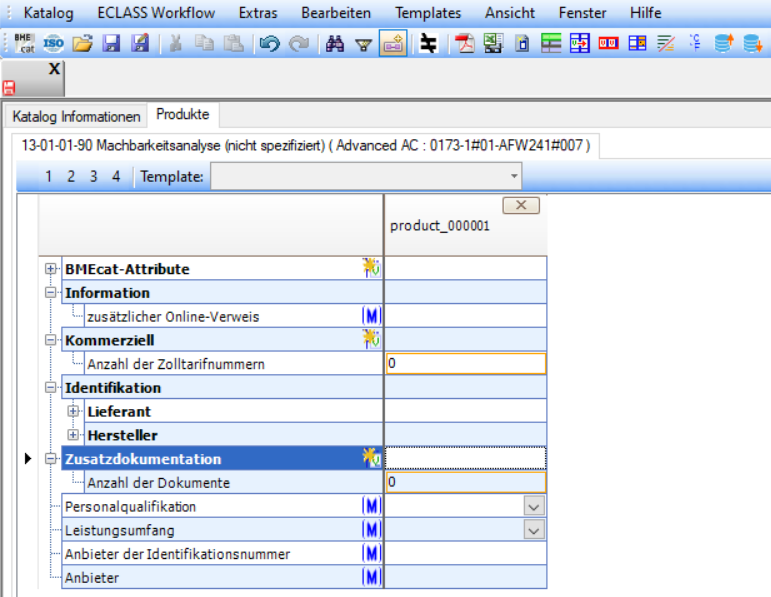Click M icon beside Leistungsumfang
This screenshot has width=771, height=597.
coord(372,529)
